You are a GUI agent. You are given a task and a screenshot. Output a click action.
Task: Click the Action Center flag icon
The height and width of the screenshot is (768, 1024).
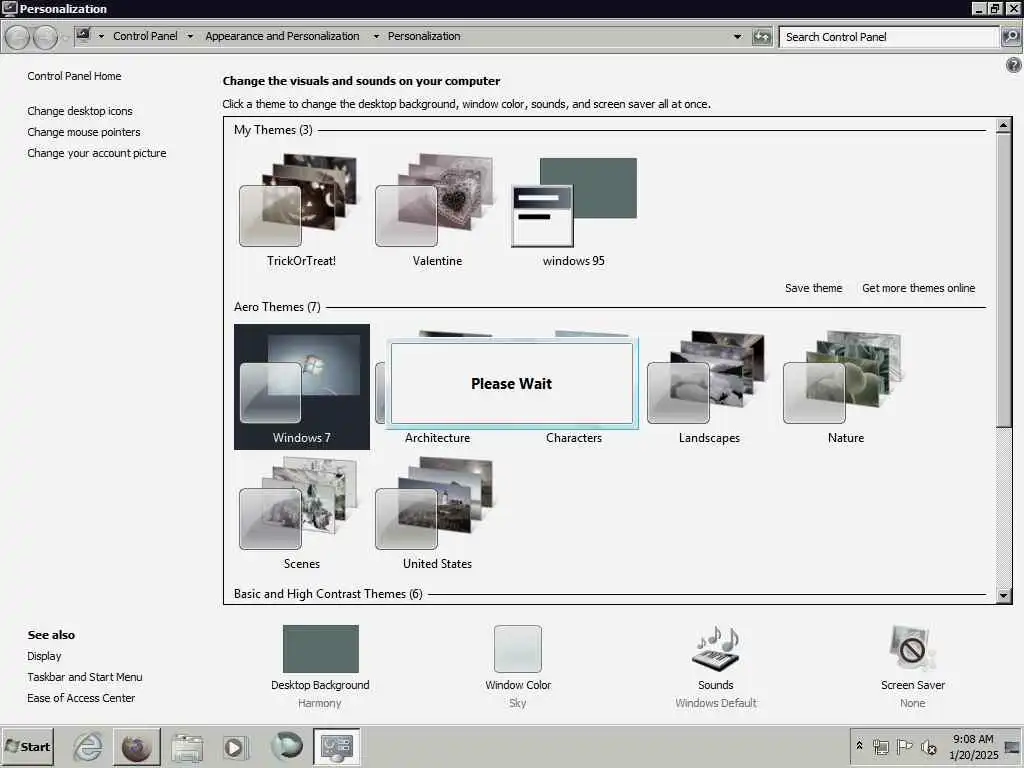(904, 746)
